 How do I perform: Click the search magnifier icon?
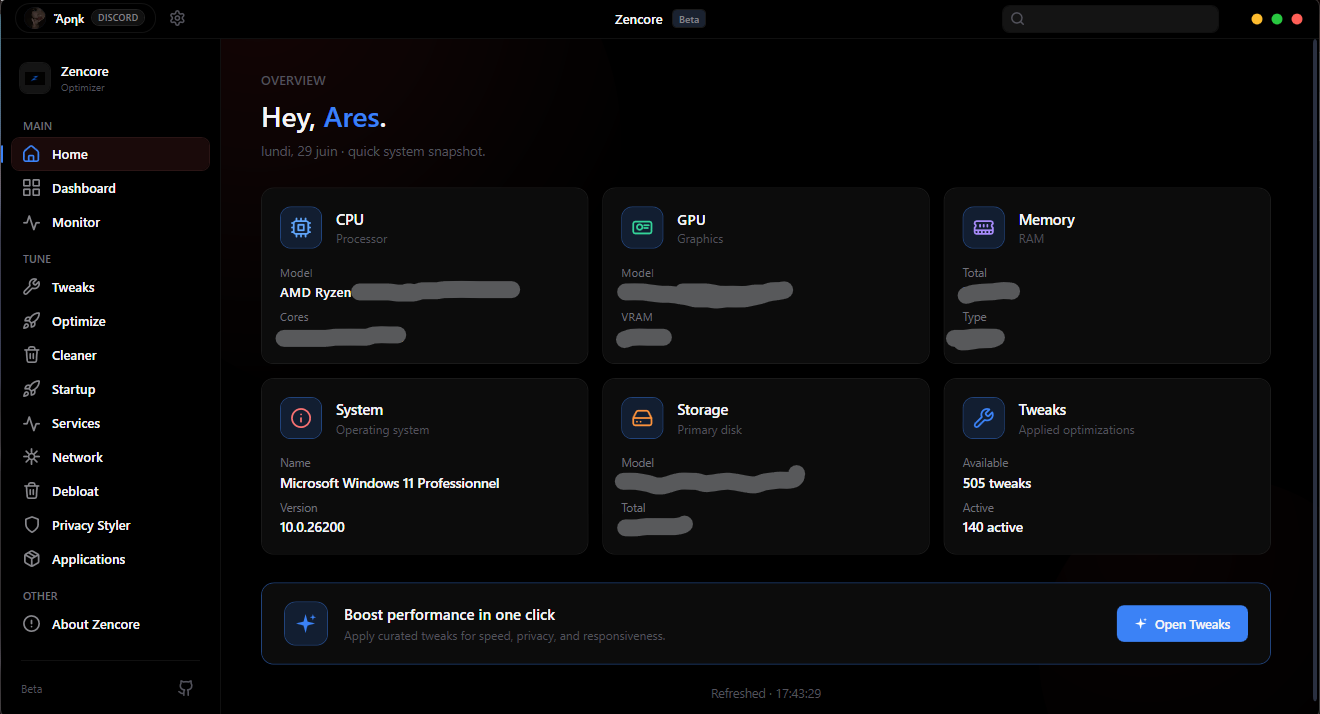pos(1018,19)
